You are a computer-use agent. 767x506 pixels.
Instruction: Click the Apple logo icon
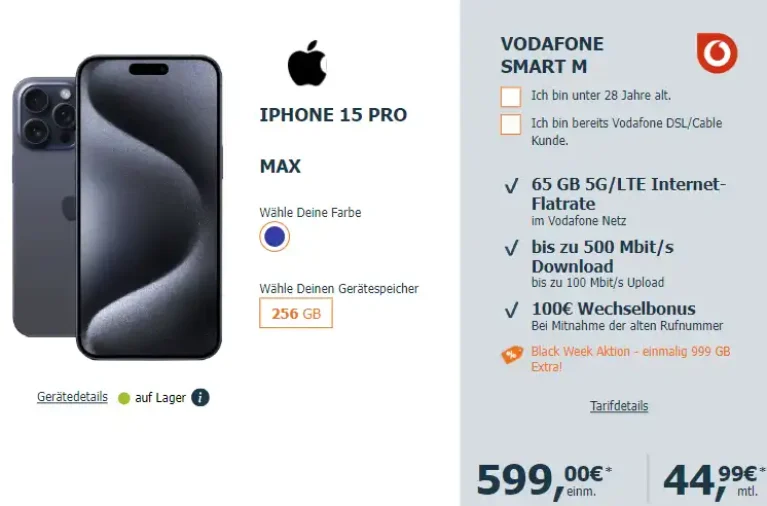(307, 63)
